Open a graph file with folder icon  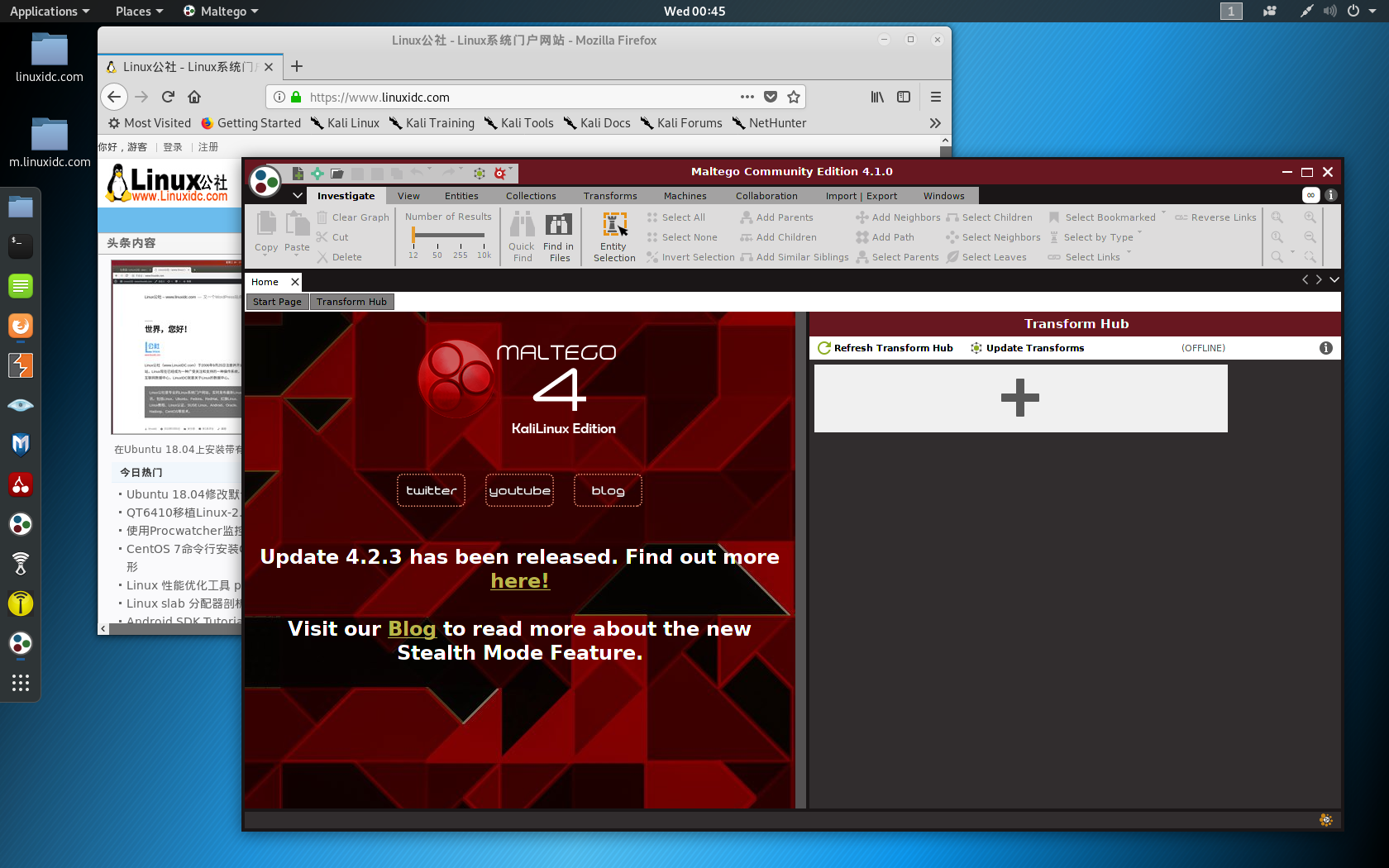[337, 173]
